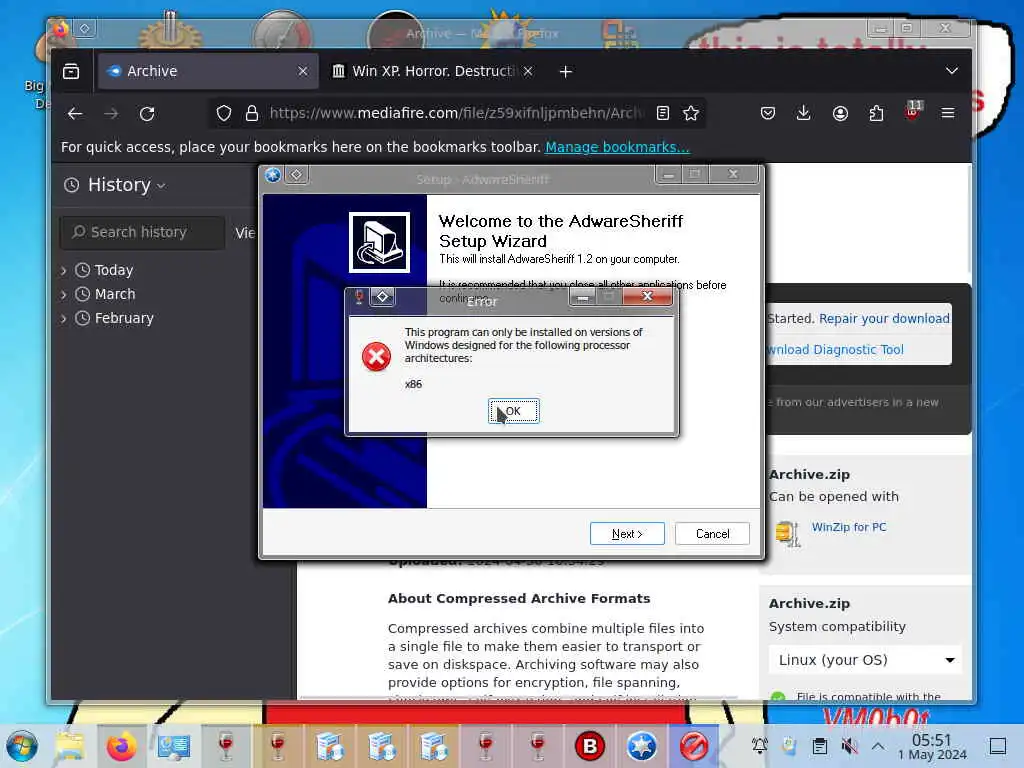
Task: Click OK in the Error dialog
Action: point(513,411)
